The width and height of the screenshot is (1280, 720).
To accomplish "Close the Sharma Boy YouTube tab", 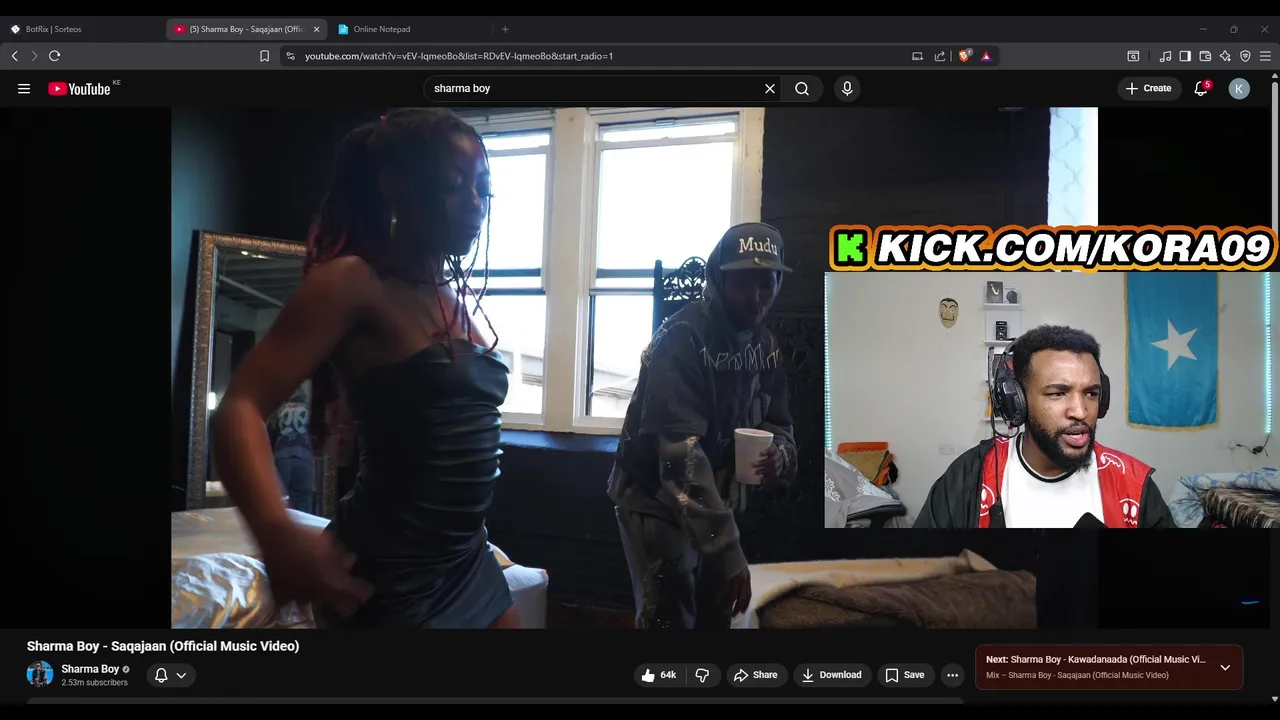I will 316,29.
